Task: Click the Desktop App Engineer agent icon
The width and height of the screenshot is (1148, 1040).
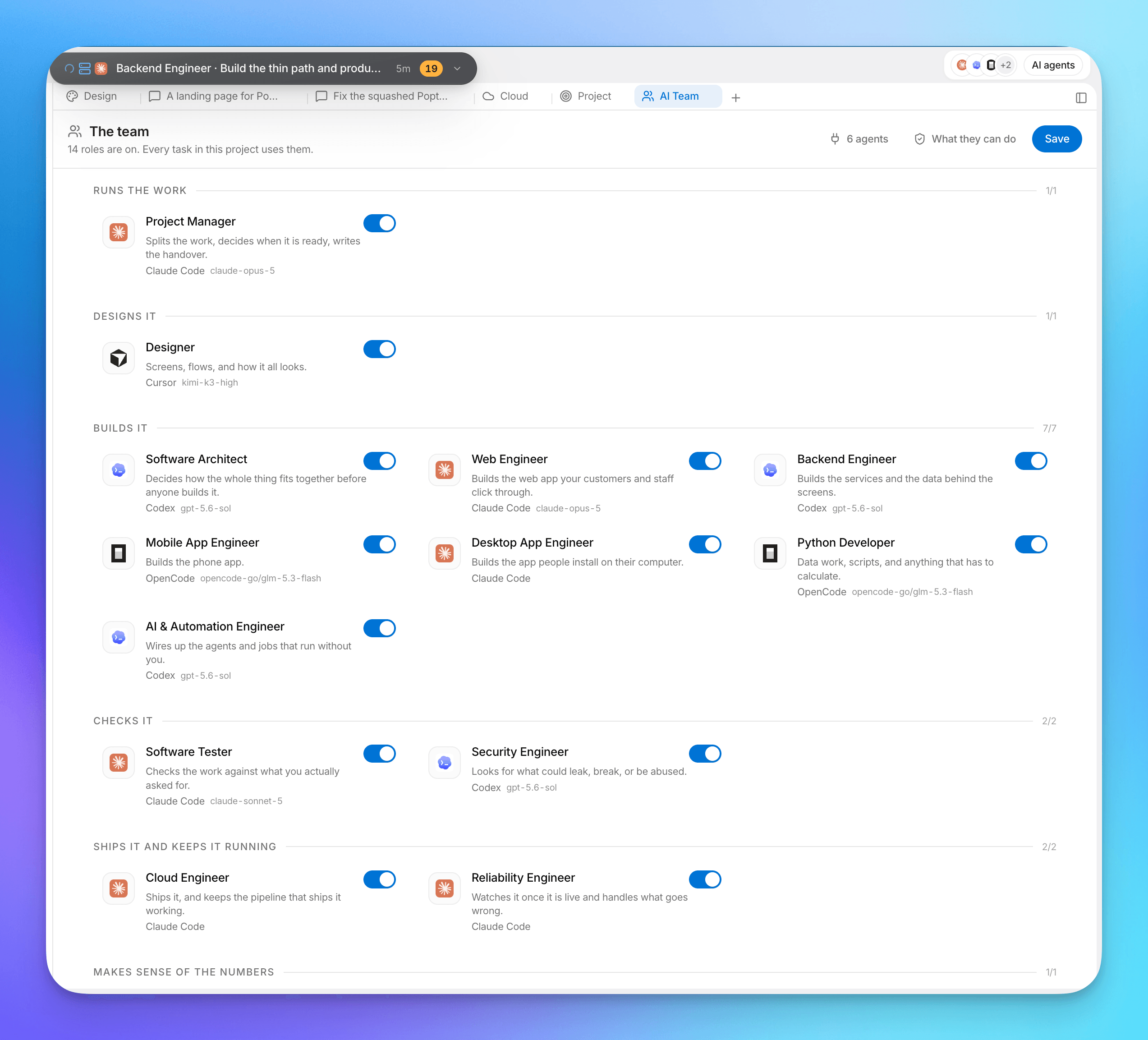Action: [x=444, y=553]
